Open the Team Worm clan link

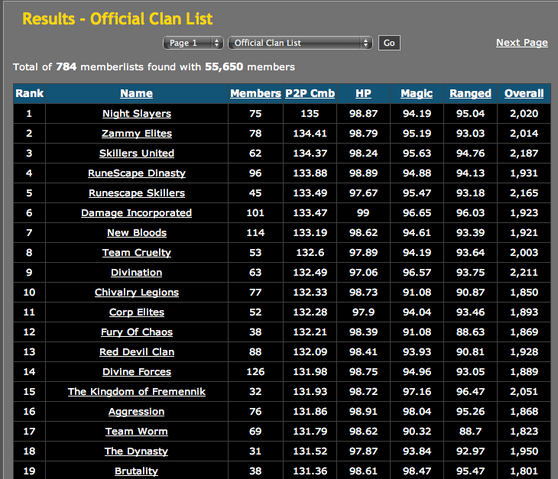[137, 432]
